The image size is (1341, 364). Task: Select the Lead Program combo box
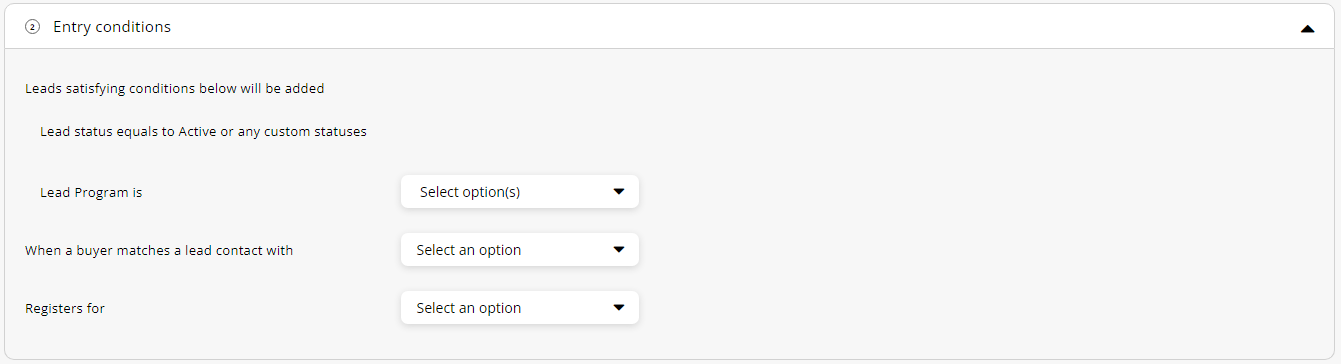click(x=520, y=191)
